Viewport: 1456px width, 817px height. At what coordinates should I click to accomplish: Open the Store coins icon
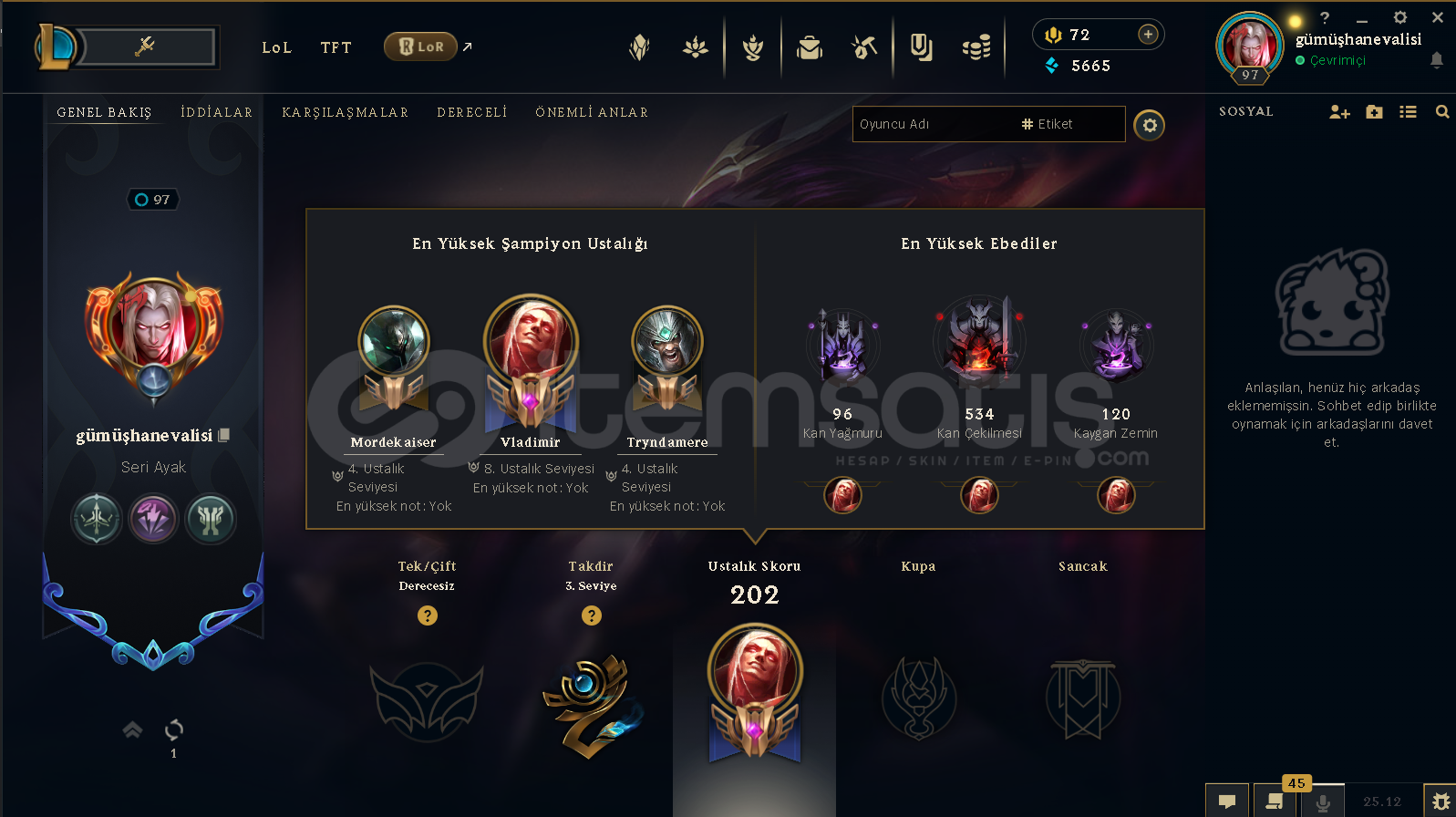coord(976,47)
